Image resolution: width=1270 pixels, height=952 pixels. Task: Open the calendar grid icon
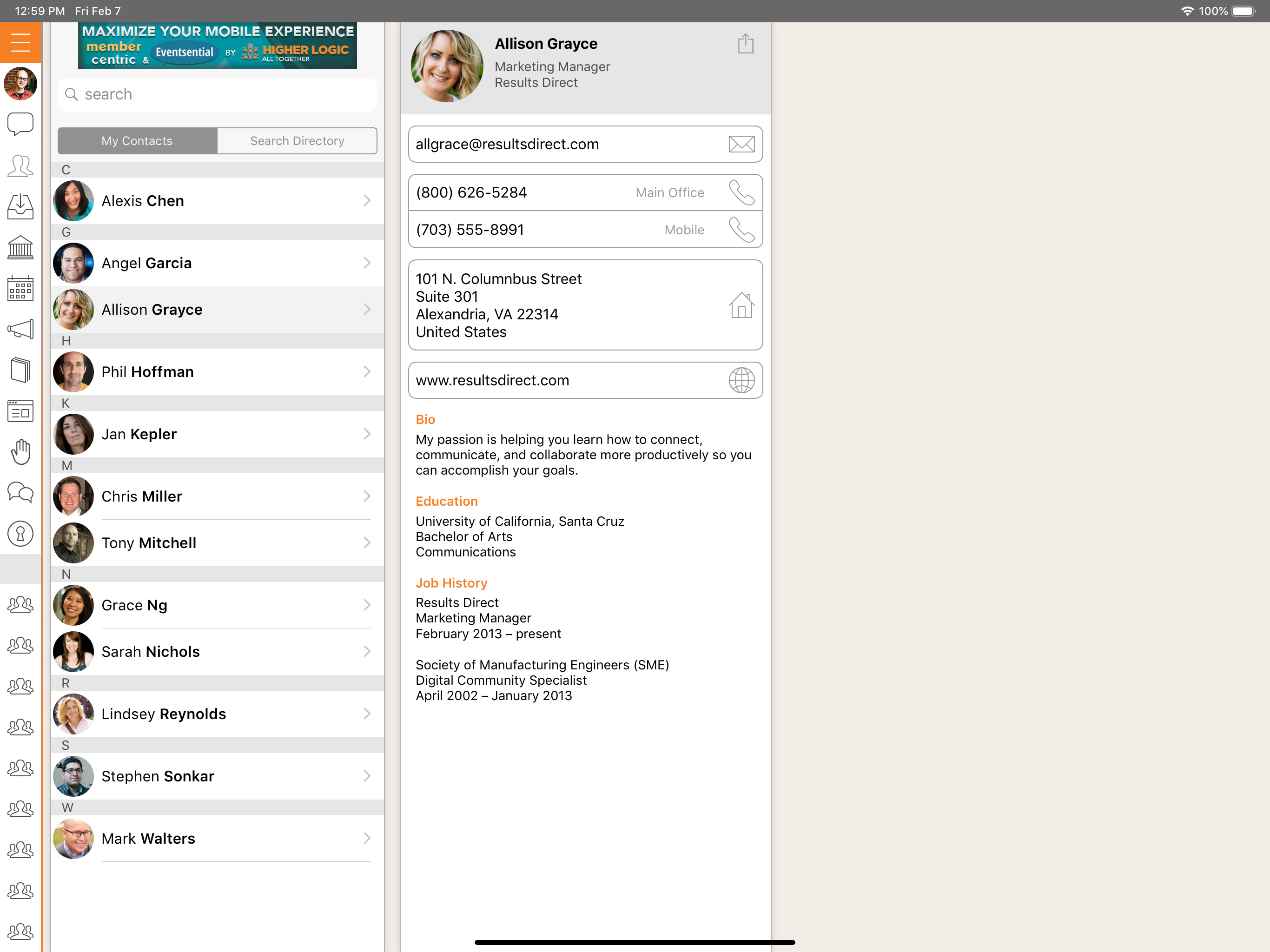[20, 288]
